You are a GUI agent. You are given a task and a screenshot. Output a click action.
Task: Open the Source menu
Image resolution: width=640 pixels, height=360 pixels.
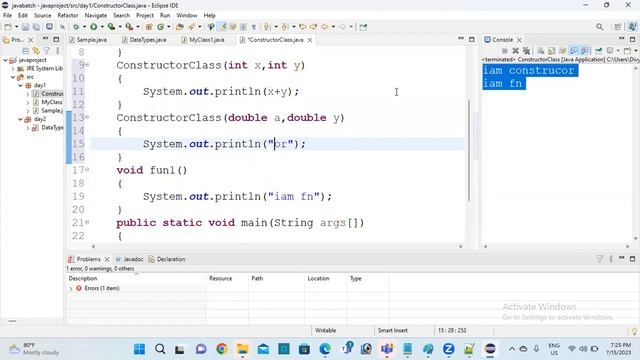pos(42,16)
